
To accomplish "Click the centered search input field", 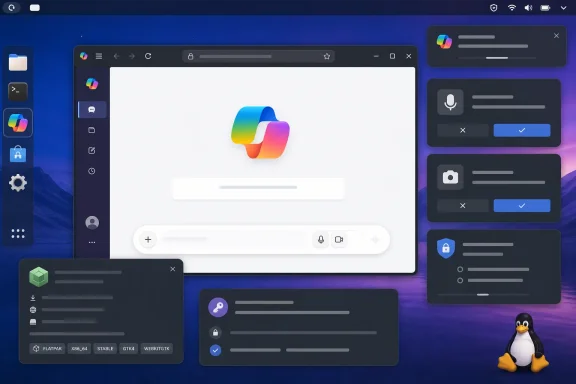I will [258, 188].
